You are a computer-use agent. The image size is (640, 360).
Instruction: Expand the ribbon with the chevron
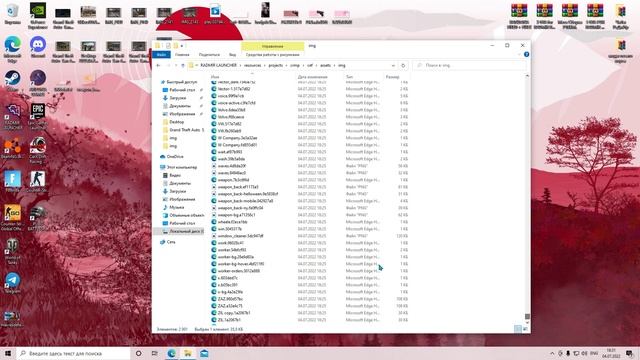coord(519,54)
